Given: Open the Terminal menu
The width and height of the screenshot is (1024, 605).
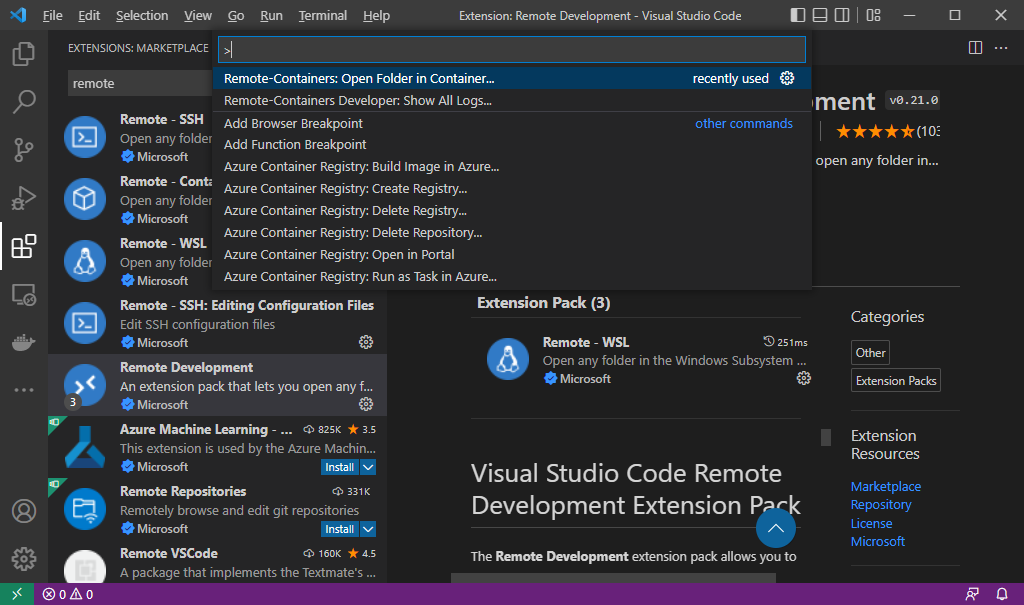Looking at the screenshot, I should pyautogui.click(x=323, y=15).
